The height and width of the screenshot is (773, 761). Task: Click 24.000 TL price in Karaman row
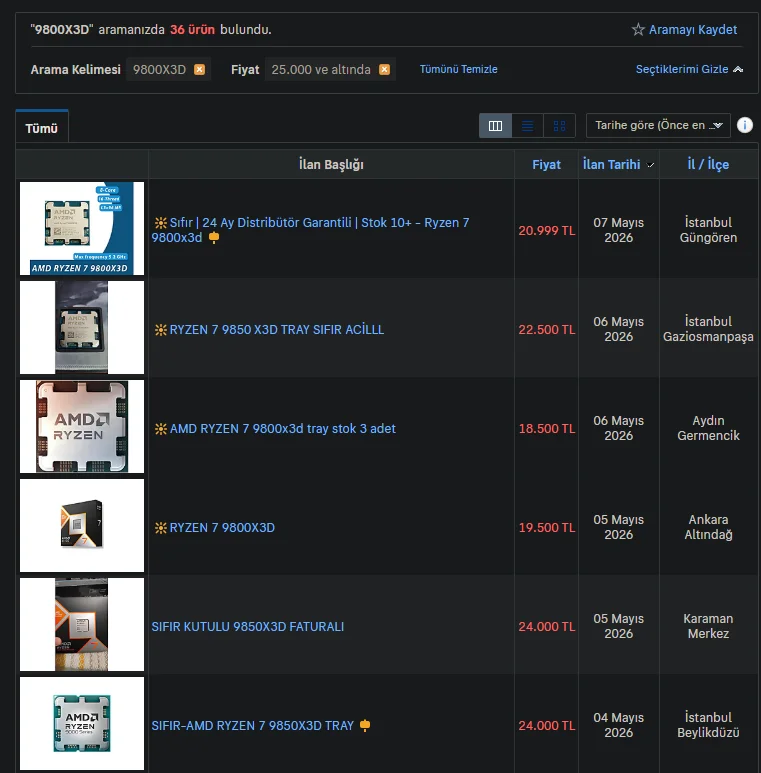tap(547, 627)
